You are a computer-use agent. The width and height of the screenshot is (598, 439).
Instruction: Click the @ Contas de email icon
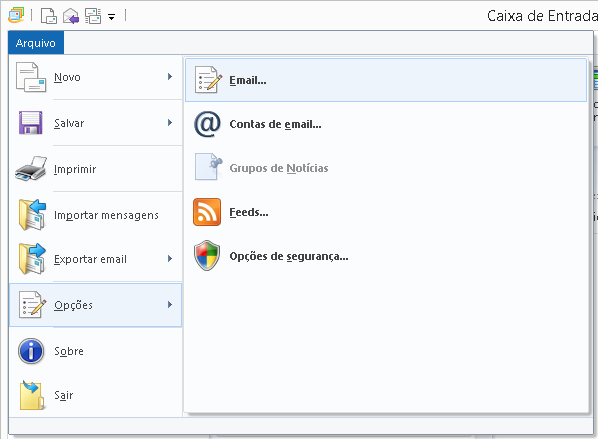pyautogui.click(x=207, y=124)
